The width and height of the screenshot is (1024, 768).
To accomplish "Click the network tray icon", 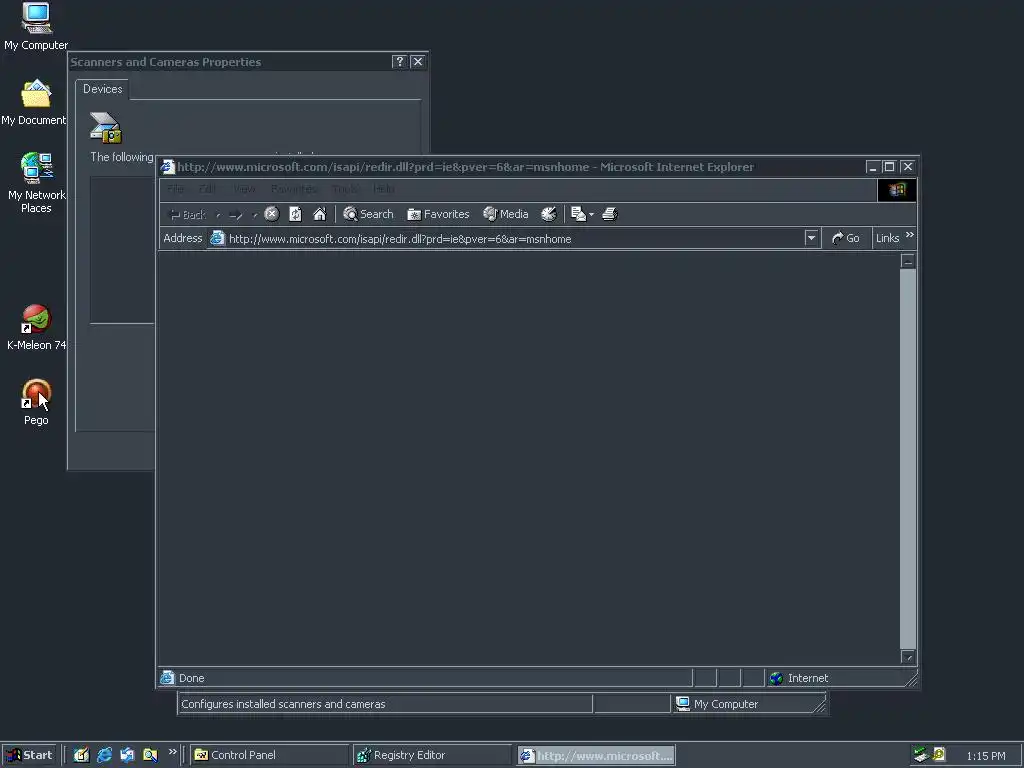I will pyautogui.click(x=921, y=755).
